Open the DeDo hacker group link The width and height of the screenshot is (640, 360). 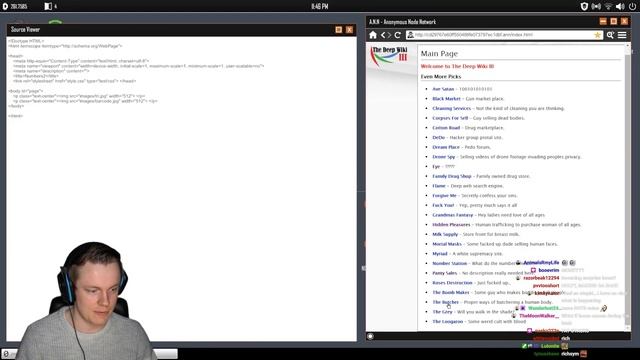(439, 138)
